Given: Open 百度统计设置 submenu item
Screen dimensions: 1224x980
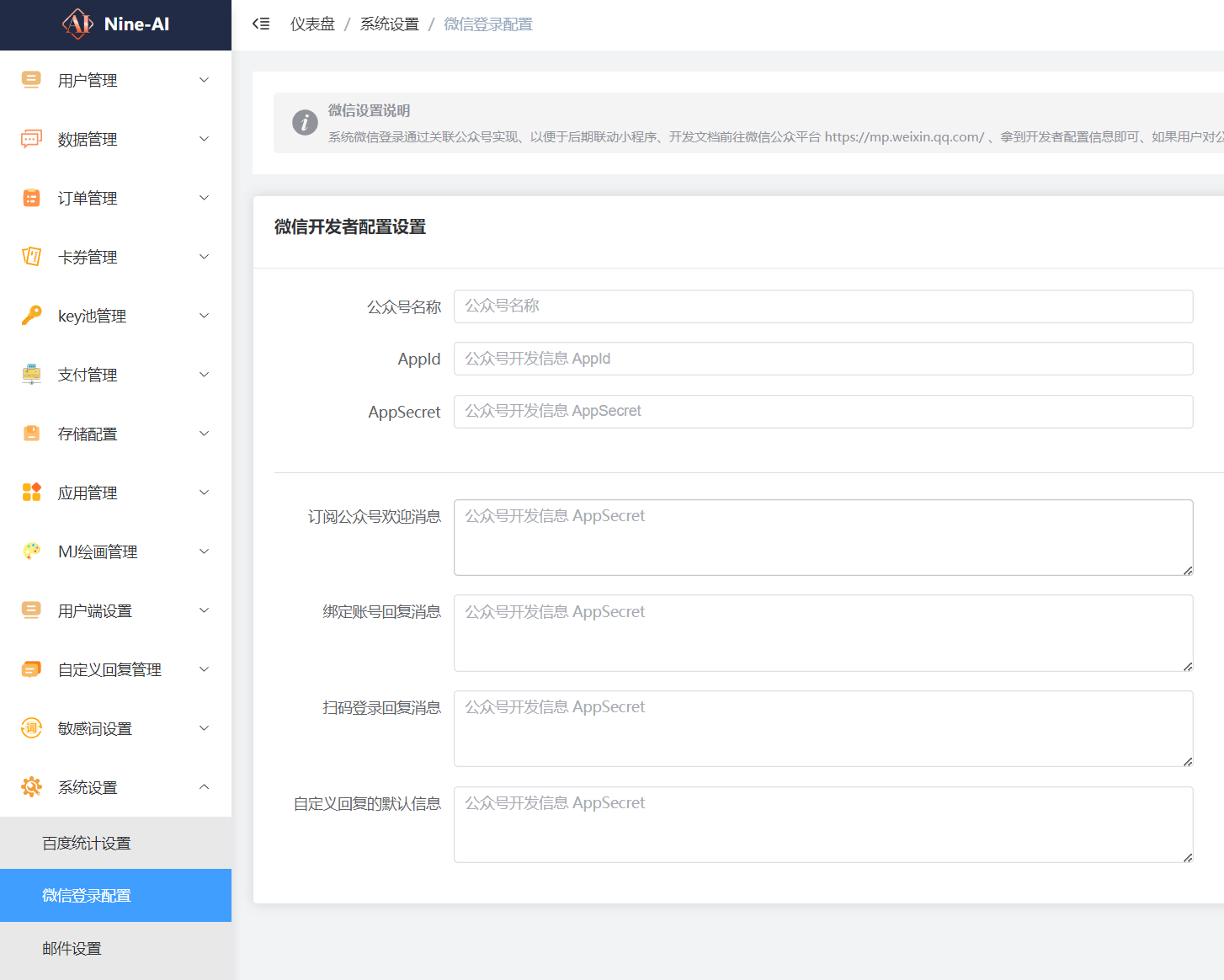Looking at the screenshot, I should [87, 844].
